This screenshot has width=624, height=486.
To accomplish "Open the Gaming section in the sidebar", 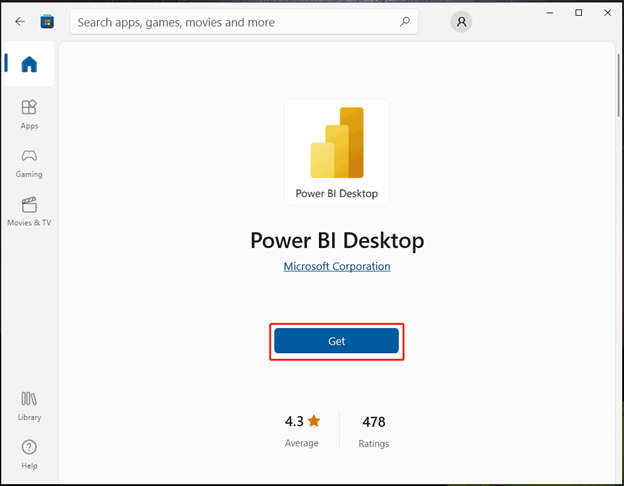I will tap(29, 162).
